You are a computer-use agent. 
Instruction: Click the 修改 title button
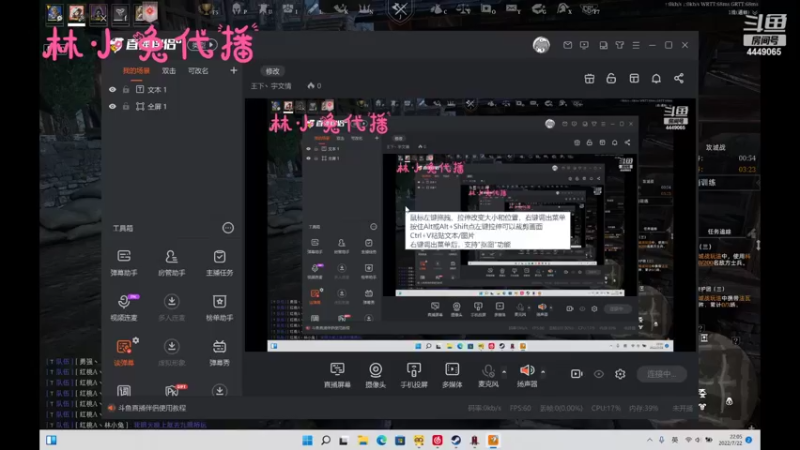click(272, 71)
